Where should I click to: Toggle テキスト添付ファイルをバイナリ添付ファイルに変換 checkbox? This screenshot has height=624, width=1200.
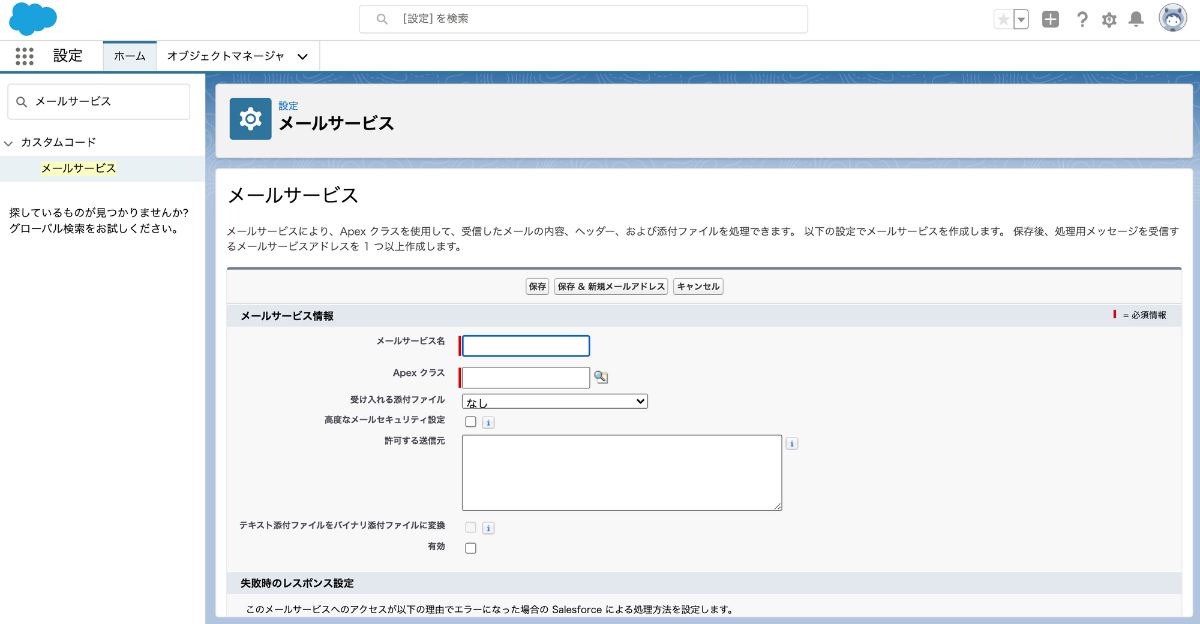click(x=470, y=527)
